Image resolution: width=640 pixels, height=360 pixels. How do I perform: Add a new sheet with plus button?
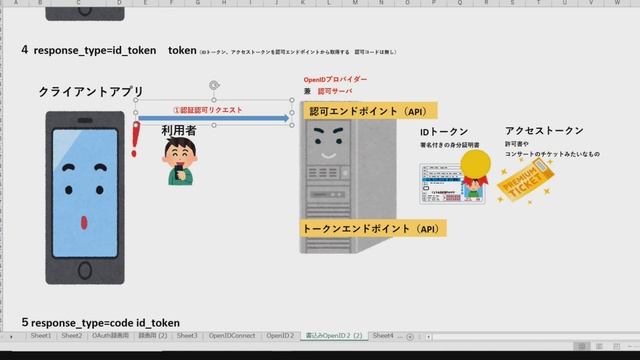click(x=410, y=337)
